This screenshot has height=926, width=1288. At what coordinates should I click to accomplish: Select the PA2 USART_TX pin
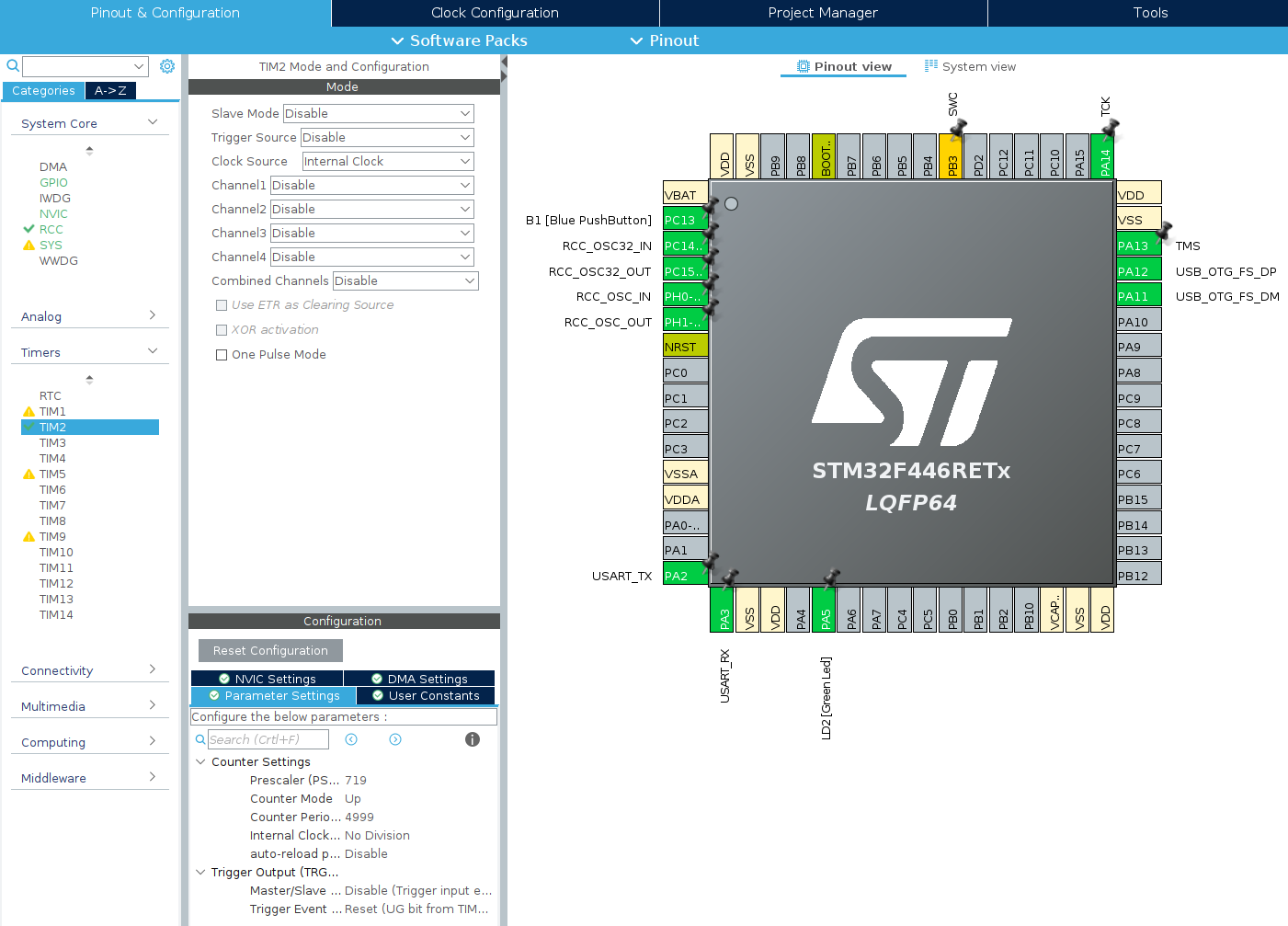click(x=685, y=576)
